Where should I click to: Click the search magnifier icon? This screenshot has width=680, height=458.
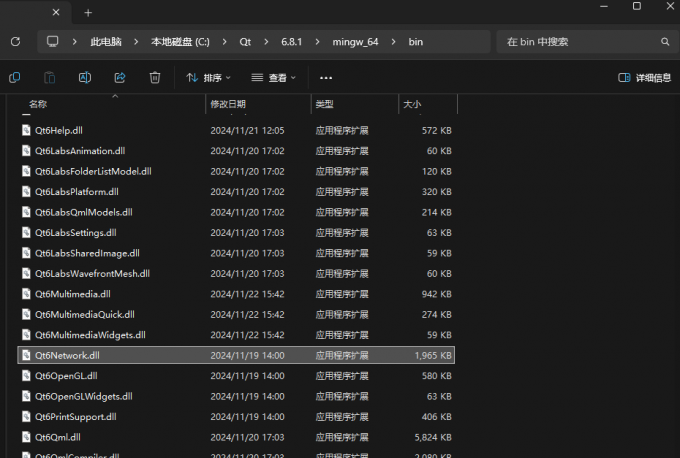(x=665, y=42)
